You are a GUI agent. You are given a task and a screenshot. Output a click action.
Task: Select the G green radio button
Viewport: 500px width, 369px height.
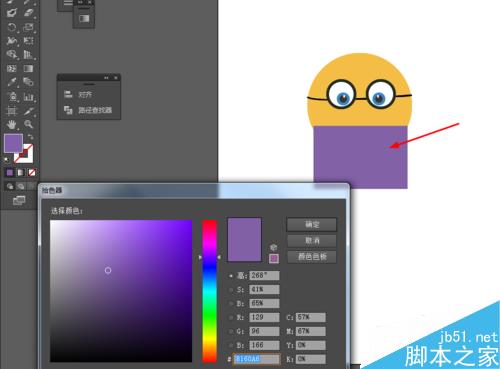tap(231, 331)
